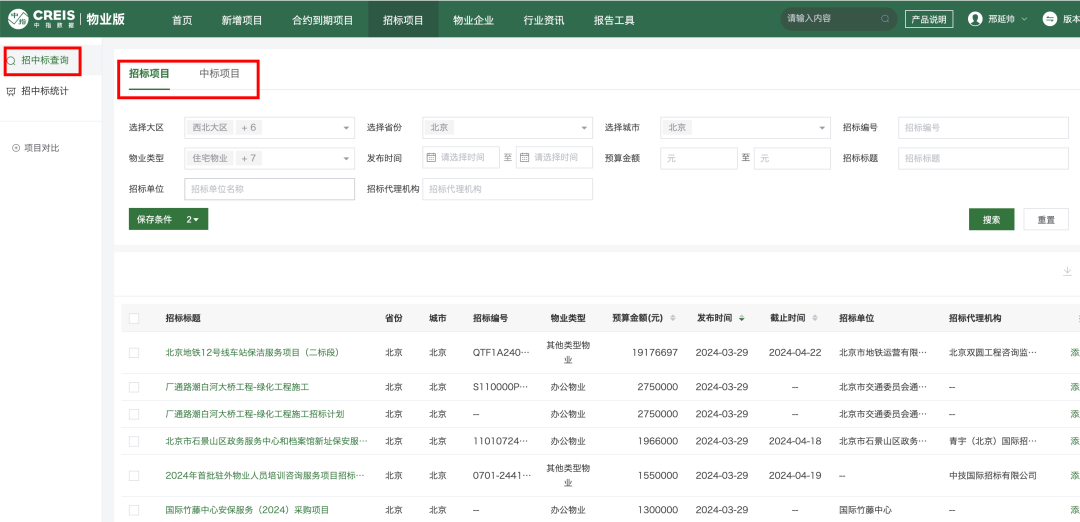Click the green 搜索 button
The width and height of the screenshot is (1080, 522).
pos(991,219)
